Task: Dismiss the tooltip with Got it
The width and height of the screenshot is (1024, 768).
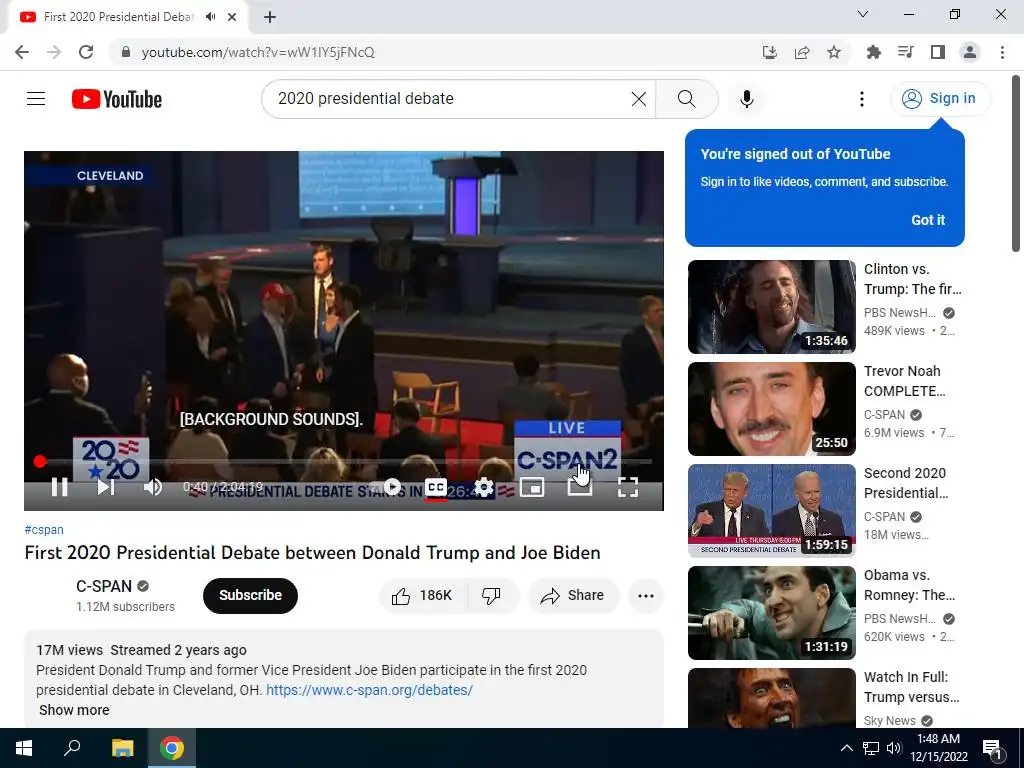Action: point(928,220)
